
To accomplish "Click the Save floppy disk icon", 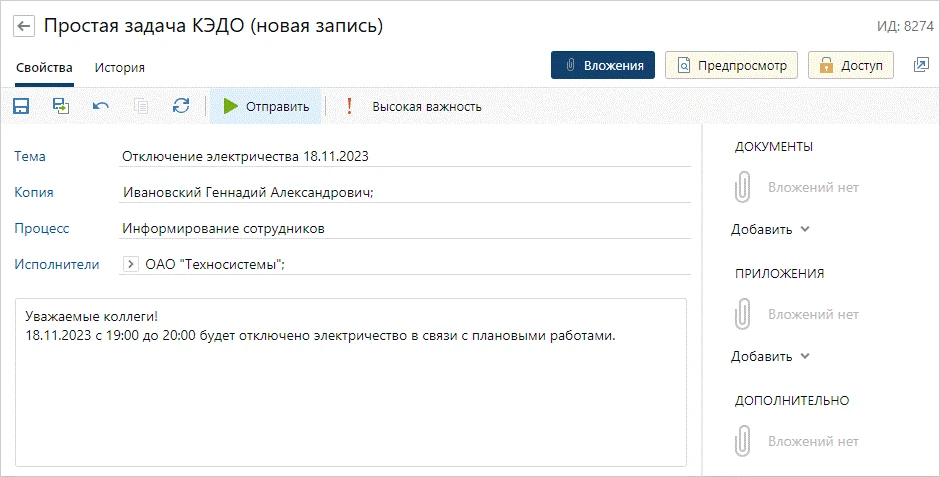I will click(21, 106).
